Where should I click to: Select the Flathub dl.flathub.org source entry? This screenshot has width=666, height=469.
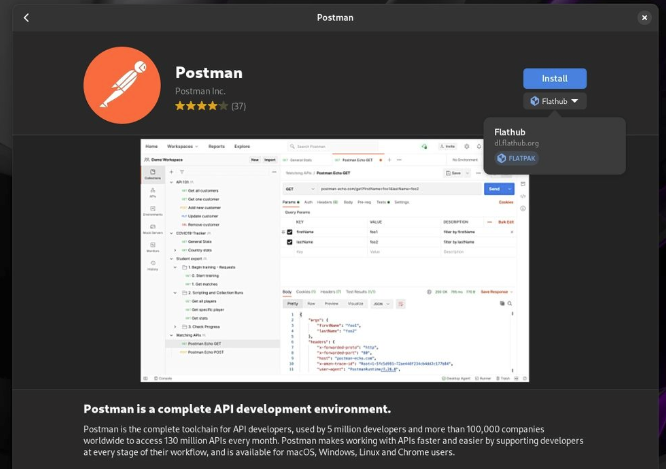(x=554, y=145)
